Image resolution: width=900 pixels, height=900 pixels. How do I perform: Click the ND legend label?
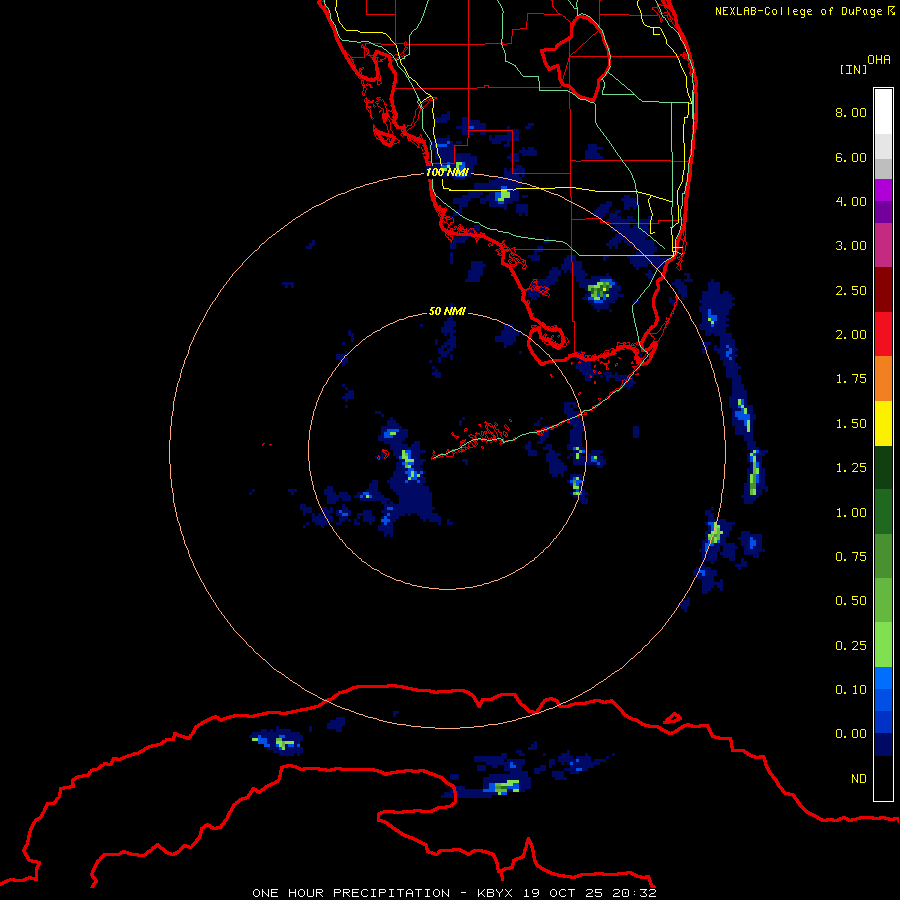(859, 779)
